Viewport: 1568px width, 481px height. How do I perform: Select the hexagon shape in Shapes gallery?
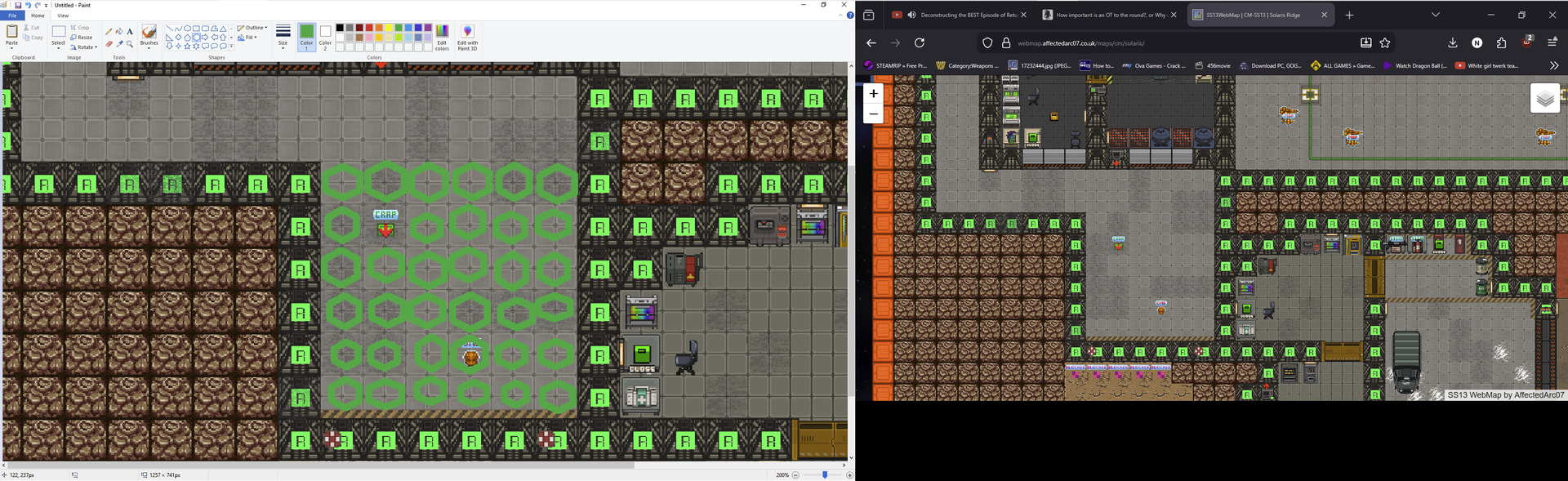tap(196, 38)
